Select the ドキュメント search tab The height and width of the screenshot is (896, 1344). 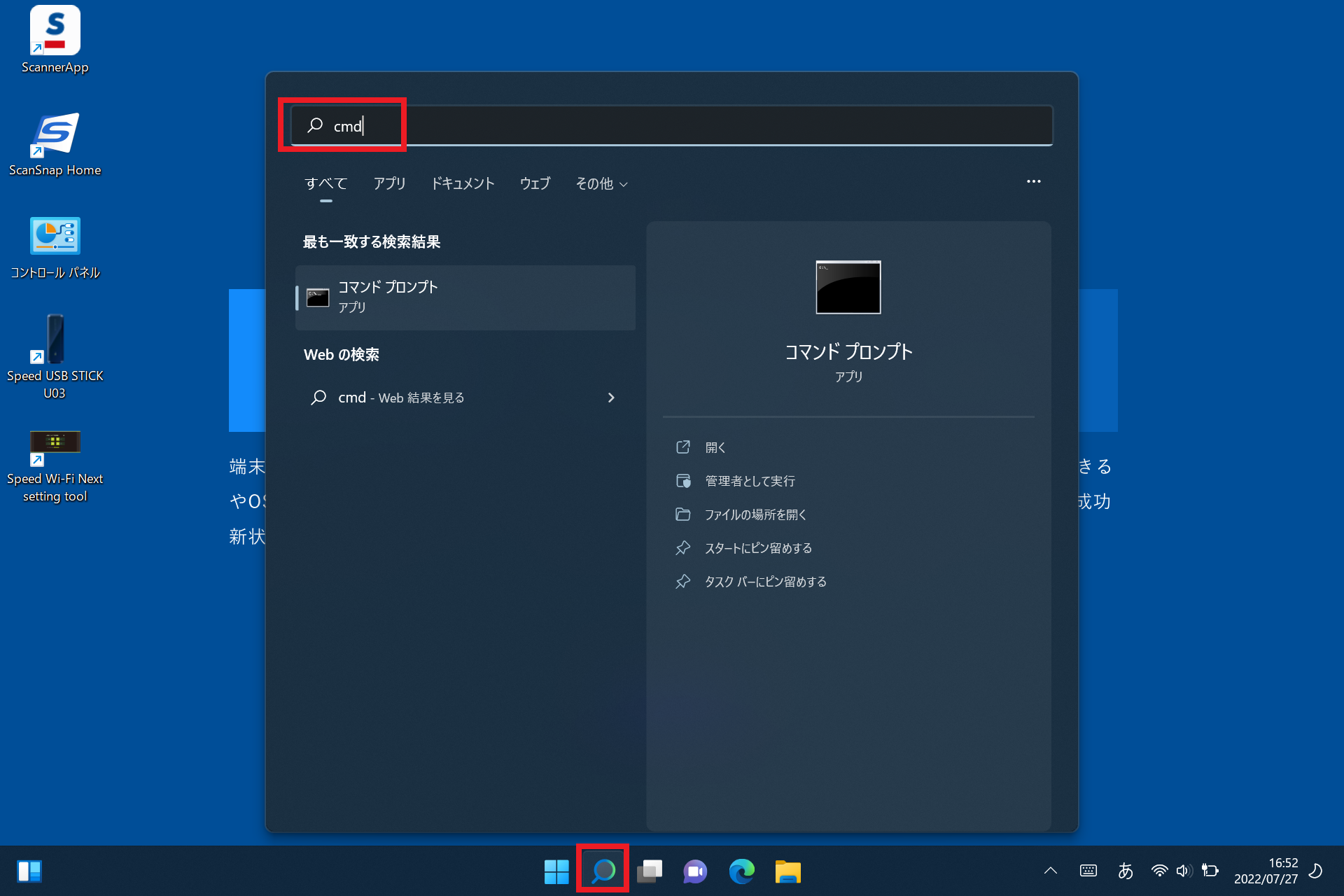(x=463, y=183)
